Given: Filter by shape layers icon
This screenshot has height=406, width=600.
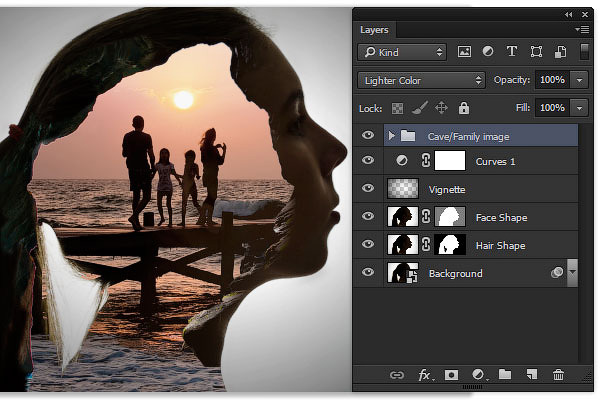Looking at the screenshot, I should (x=536, y=52).
